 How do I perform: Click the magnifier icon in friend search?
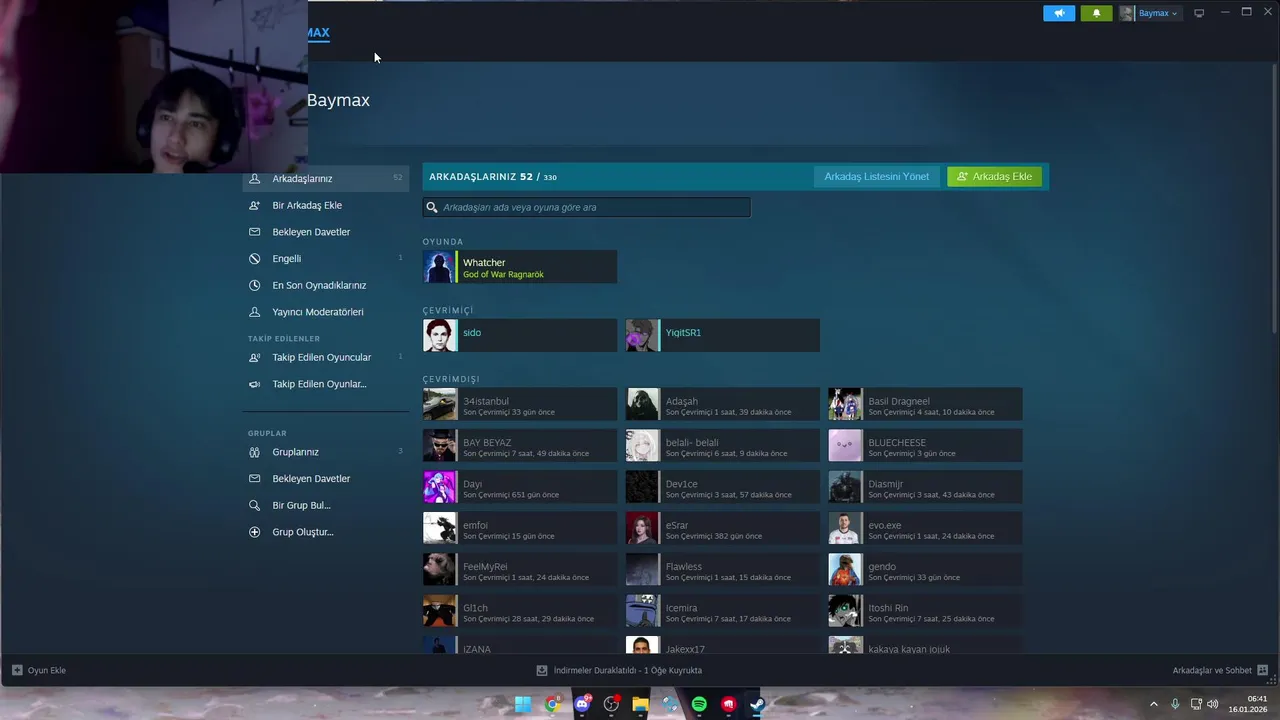pyautogui.click(x=432, y=207)
